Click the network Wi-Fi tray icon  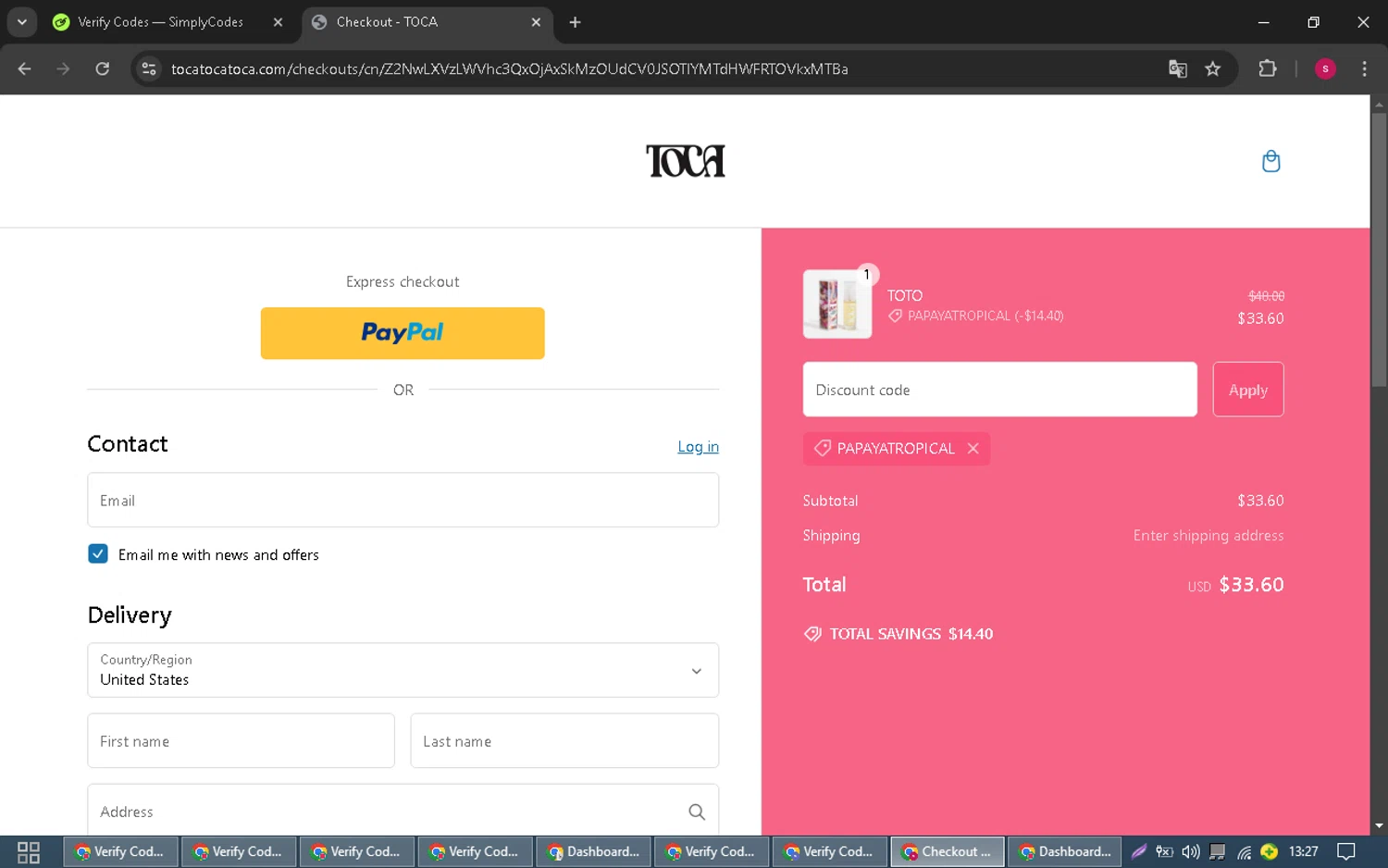1245,851
